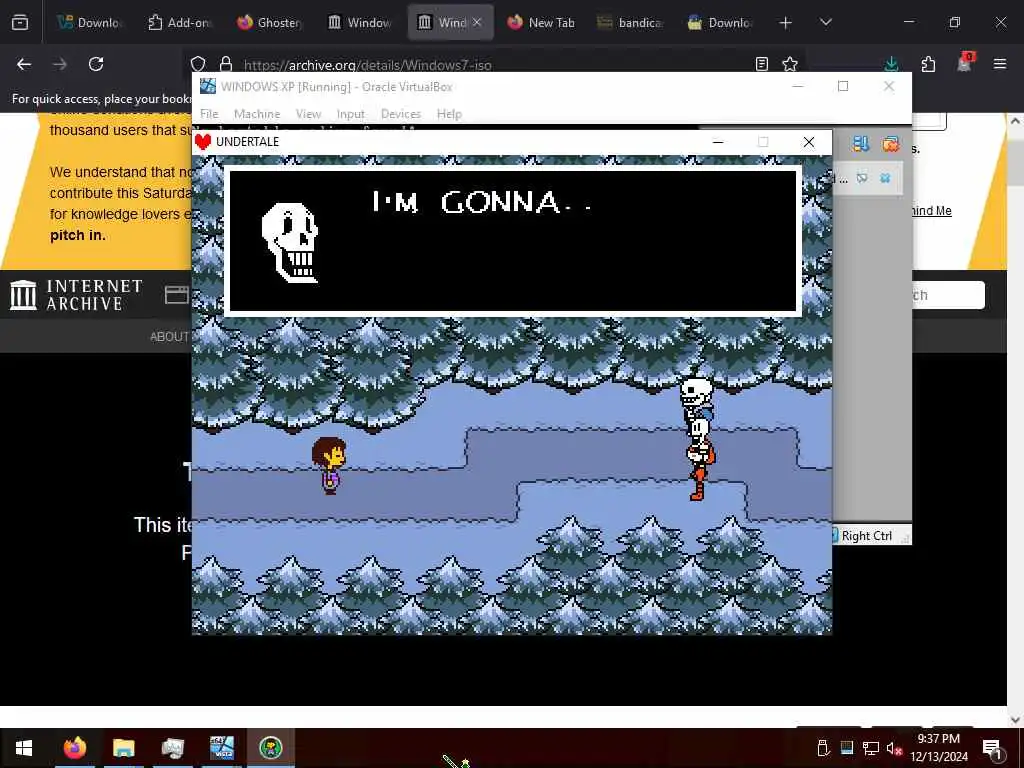Open VirtualBox Help menu
The image size is (1024, 768).
coord(449,114)
